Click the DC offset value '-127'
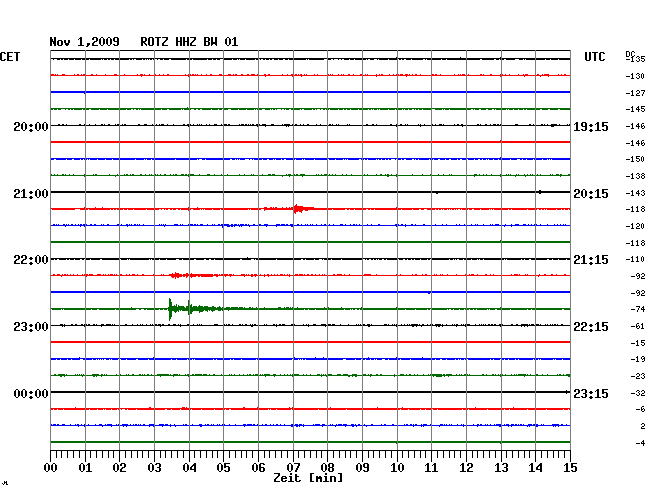The height and width of the screenshot is (494, 650). point(635,93)
